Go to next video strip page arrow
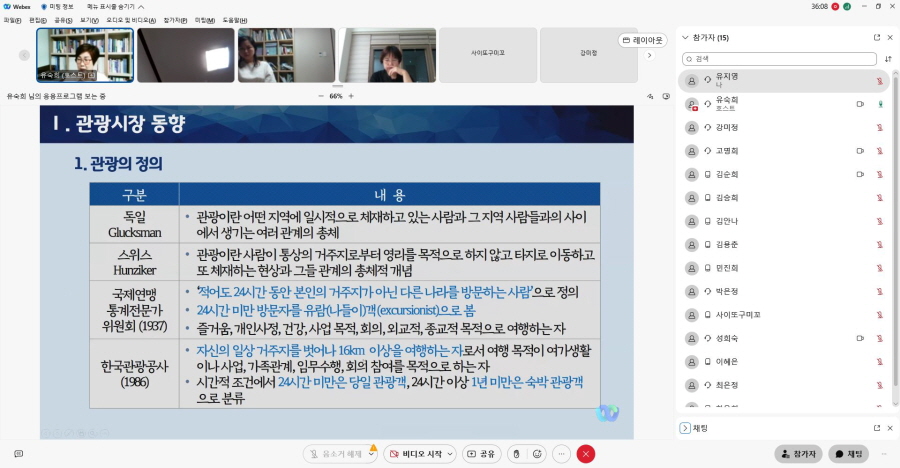 [x=649, y=55]
